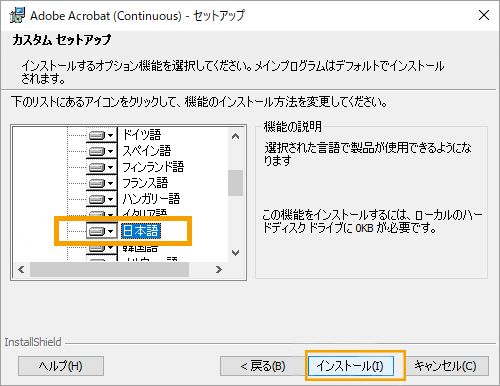Click the インストール(I) button
Image resolution: width=500 pixels, height=386 pixels.
pos(351,366)
